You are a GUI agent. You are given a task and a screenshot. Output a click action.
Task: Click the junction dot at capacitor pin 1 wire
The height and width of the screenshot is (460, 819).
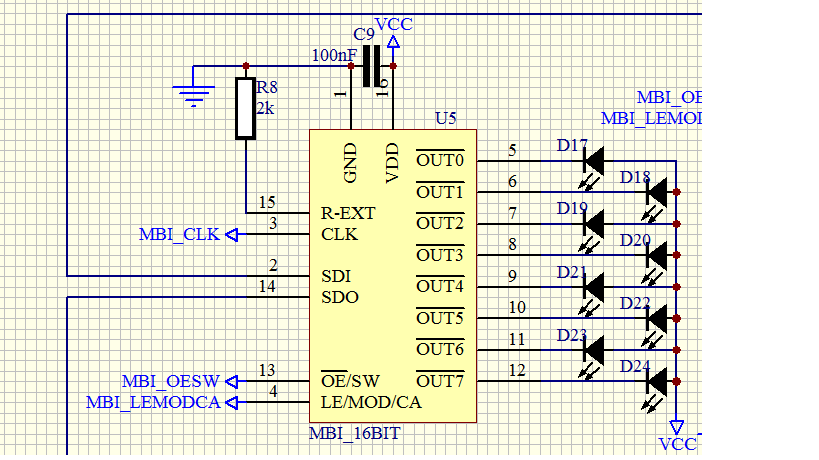351,66
